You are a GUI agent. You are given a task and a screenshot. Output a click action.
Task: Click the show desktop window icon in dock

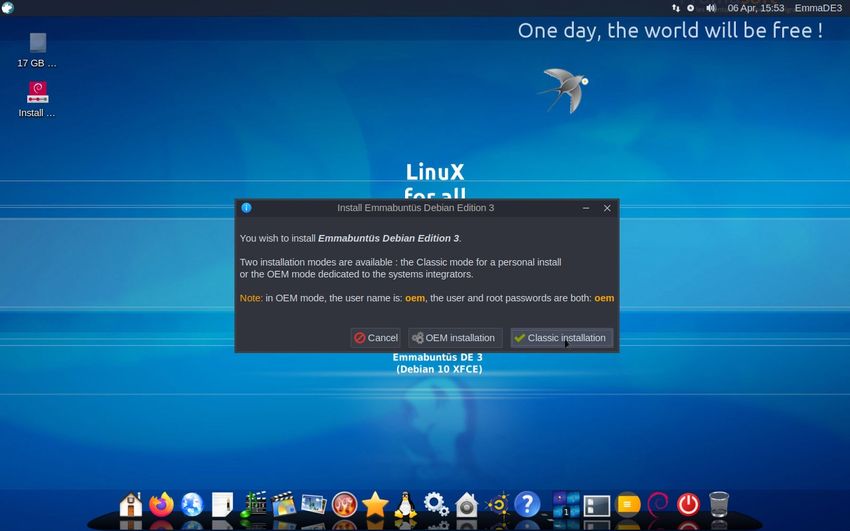pyautogui.click(x=597, y=505)
